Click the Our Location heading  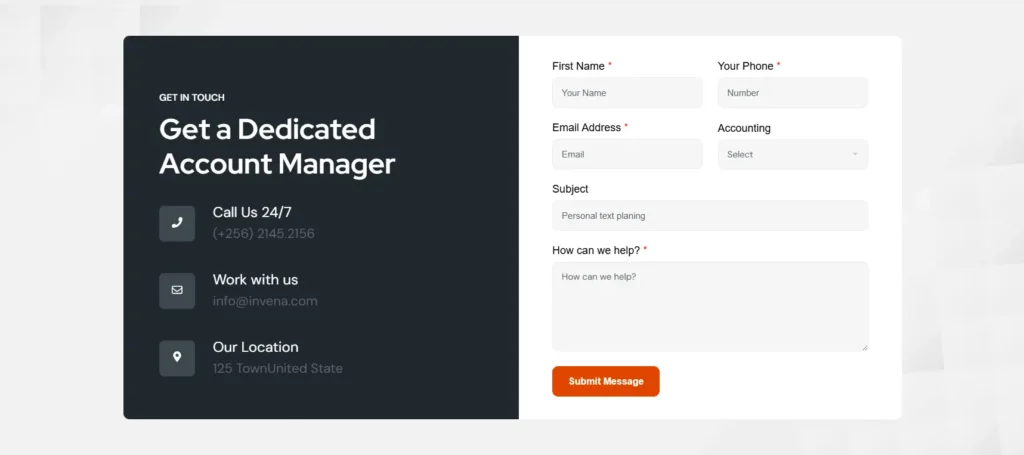pos(255,347)
